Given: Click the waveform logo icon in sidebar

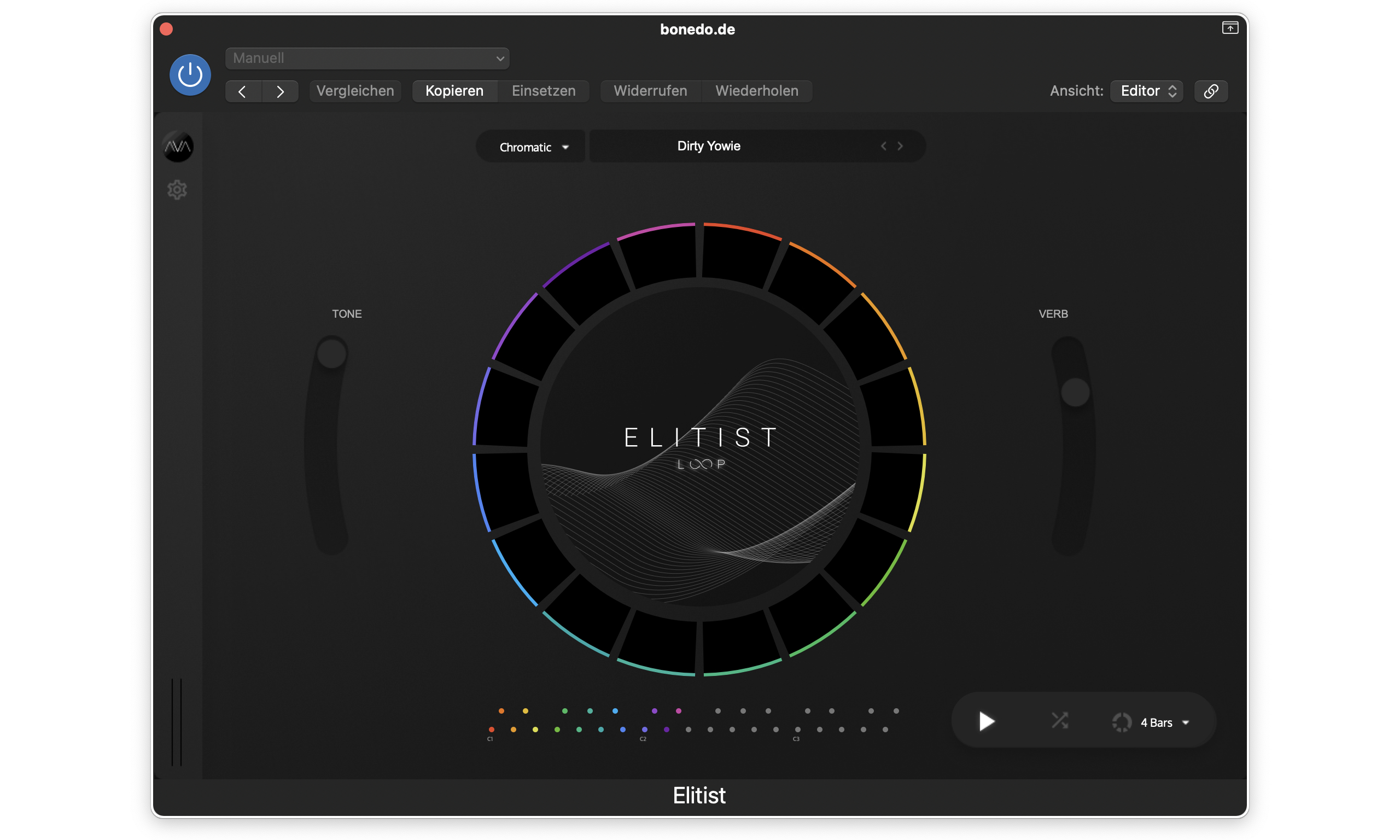Looking at the screenshot, I should coord(178,147).
